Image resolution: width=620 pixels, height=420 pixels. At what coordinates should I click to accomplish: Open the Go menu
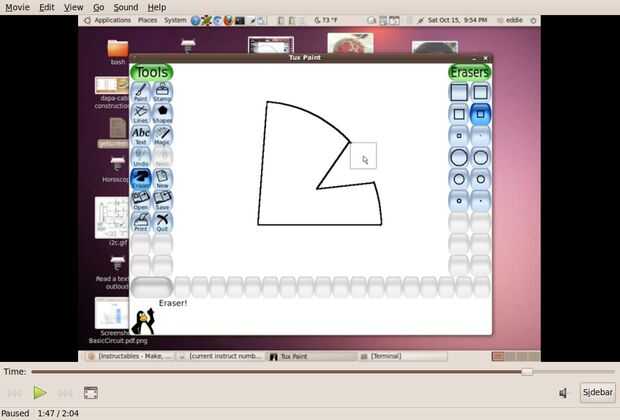point(98,7)
